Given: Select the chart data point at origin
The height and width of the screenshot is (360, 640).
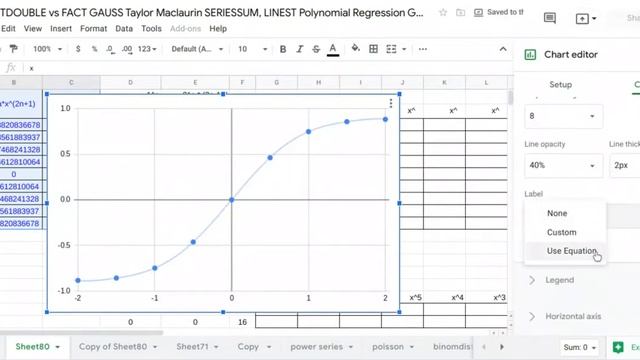Looking at the screenshot, I should 231,200.
